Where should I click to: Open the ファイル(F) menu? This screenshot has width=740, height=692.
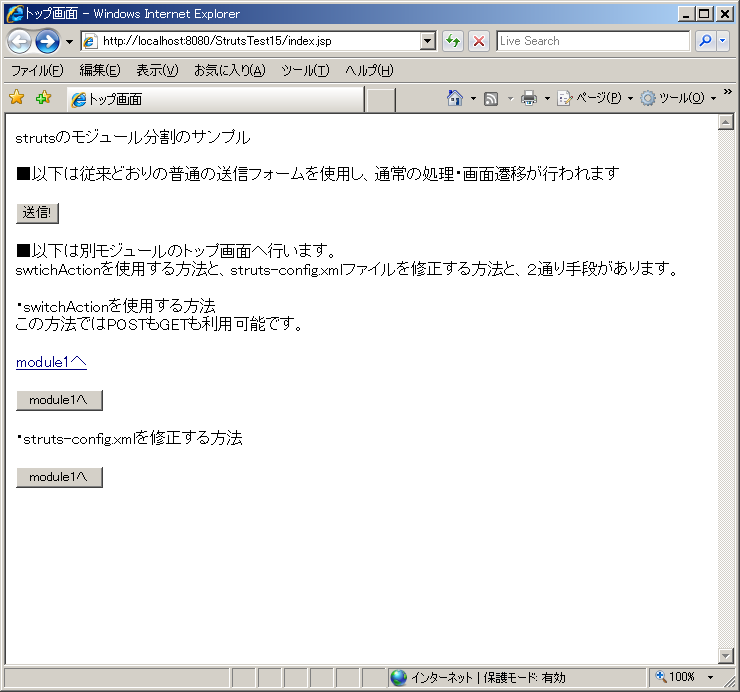click(x=37, y=70)
